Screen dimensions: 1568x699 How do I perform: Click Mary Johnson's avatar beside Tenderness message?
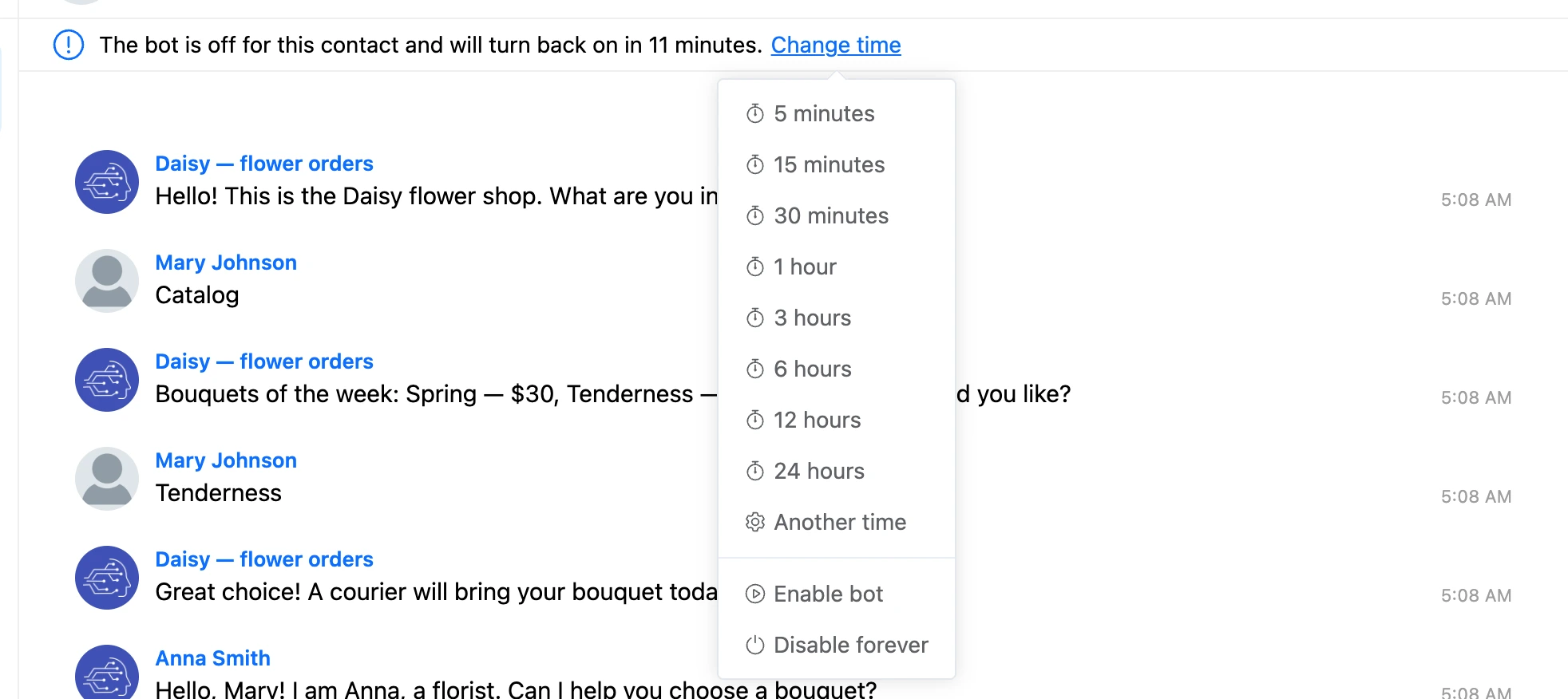point(107,479)
